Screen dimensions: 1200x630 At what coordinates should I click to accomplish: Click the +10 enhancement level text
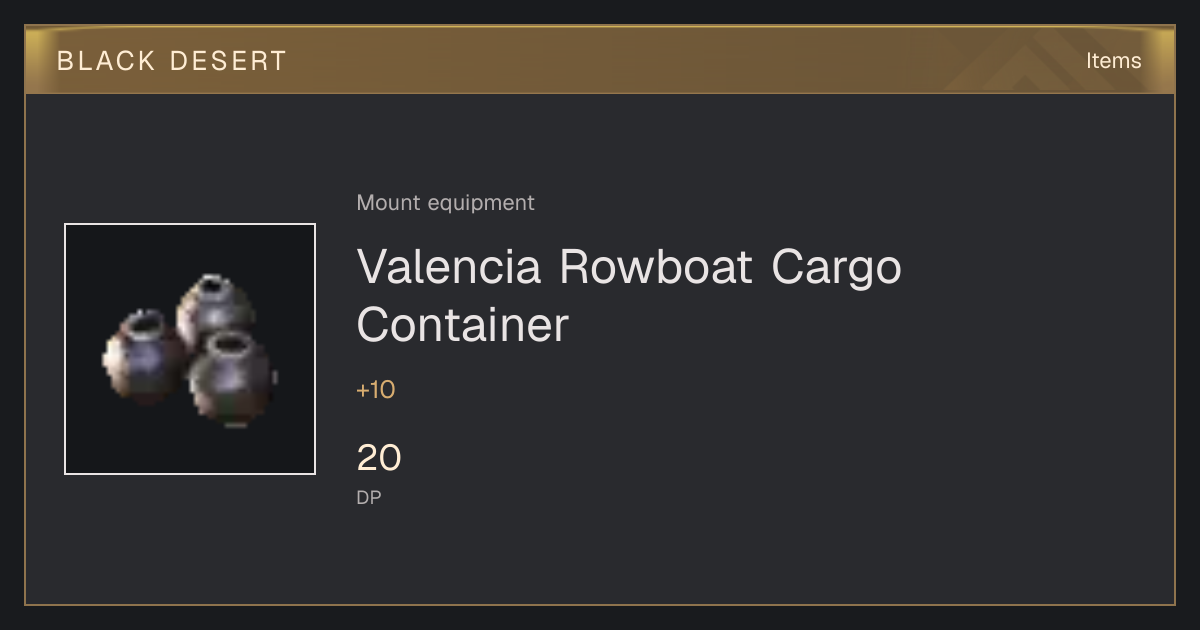point(376,390)
